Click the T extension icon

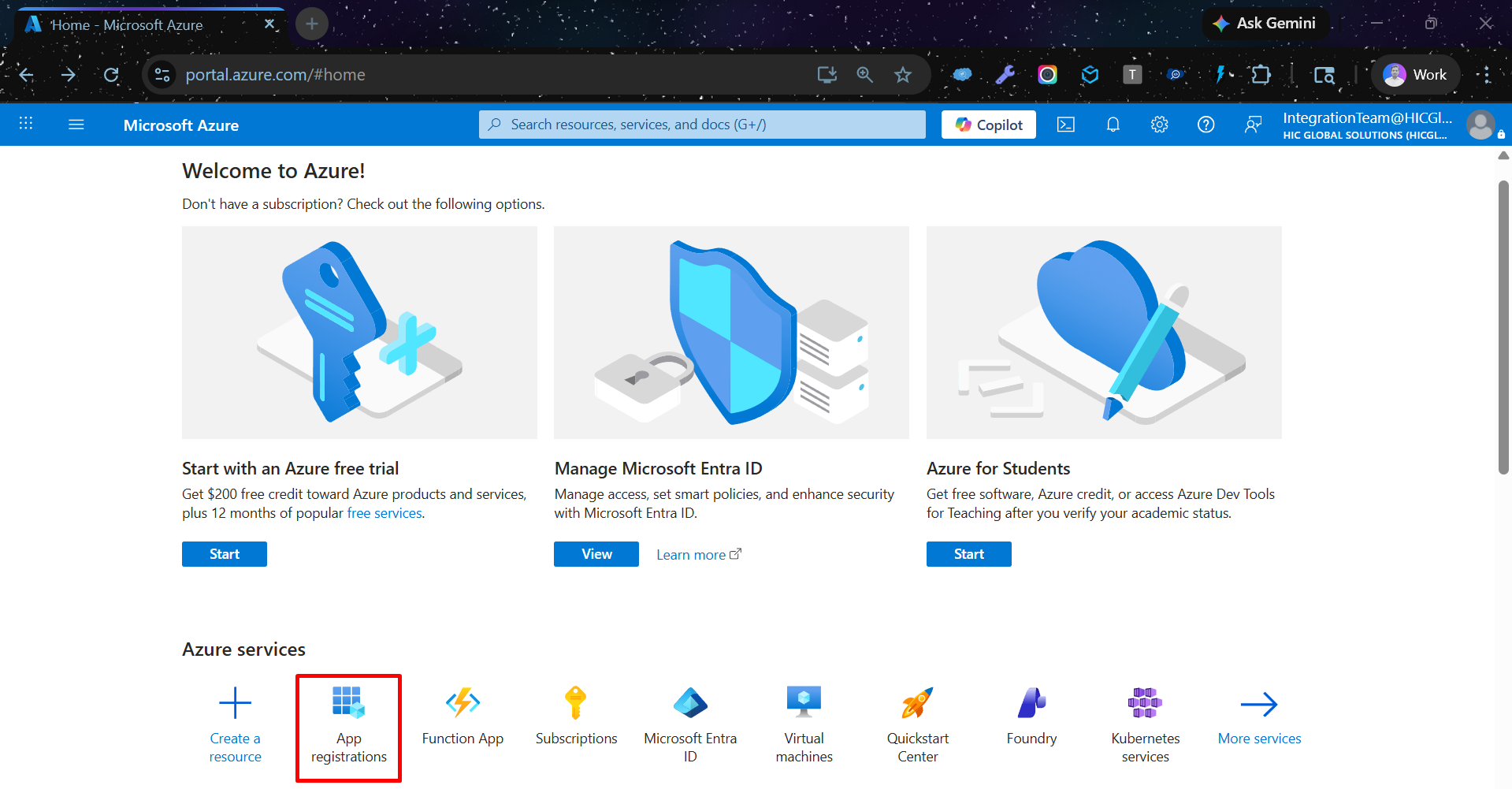point(1132,75)
